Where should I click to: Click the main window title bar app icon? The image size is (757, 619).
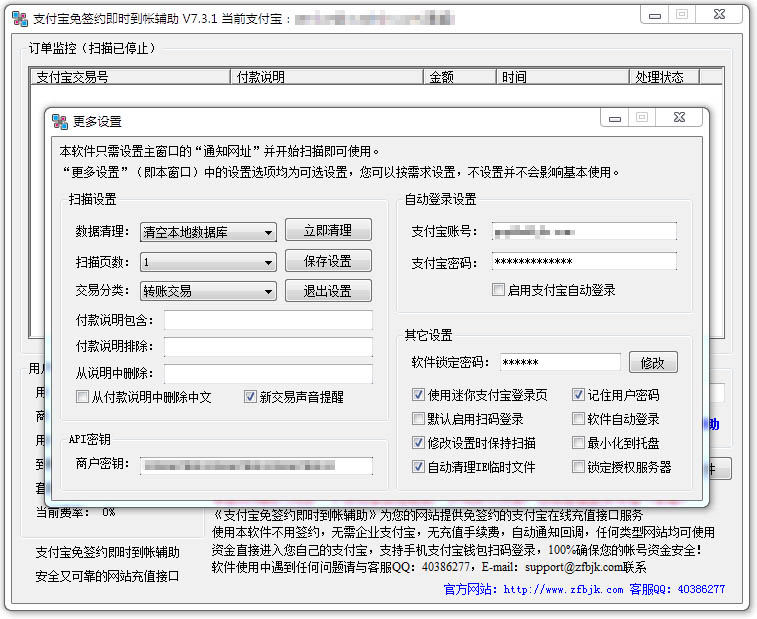pyautogui.click(x=20, y=19)
